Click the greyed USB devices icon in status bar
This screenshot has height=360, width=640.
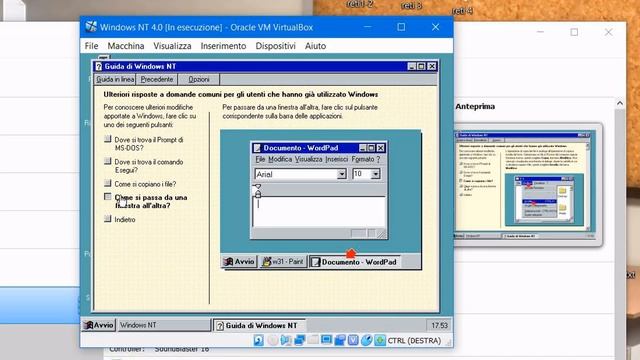[x=313, y=340]
